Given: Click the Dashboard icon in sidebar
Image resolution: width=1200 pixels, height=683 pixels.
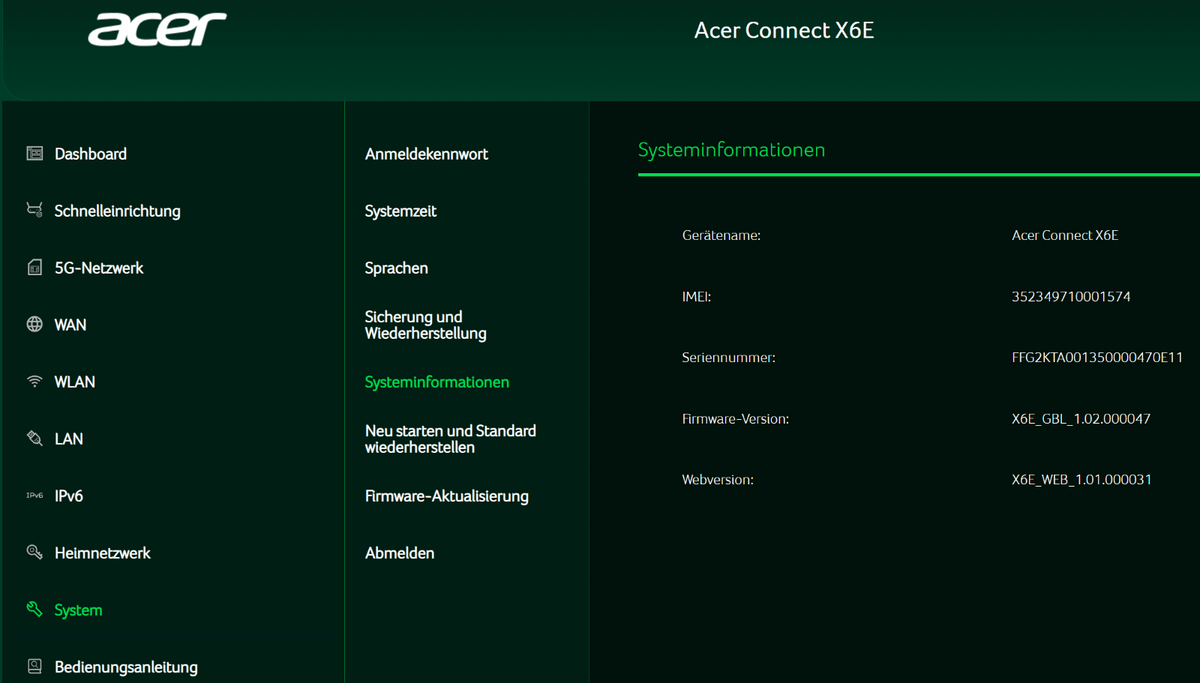Looking at the screenshot, I should pyautogui.click(x=35, y=154).
